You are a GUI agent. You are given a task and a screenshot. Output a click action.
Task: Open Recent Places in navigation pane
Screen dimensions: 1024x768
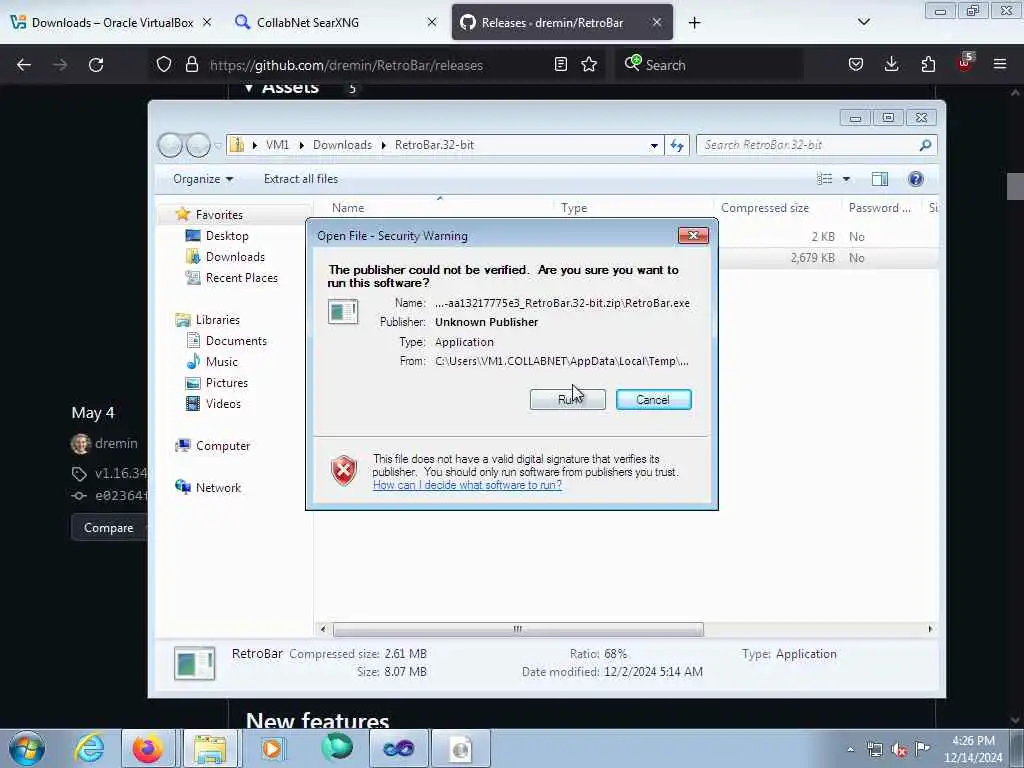(241, 278)
